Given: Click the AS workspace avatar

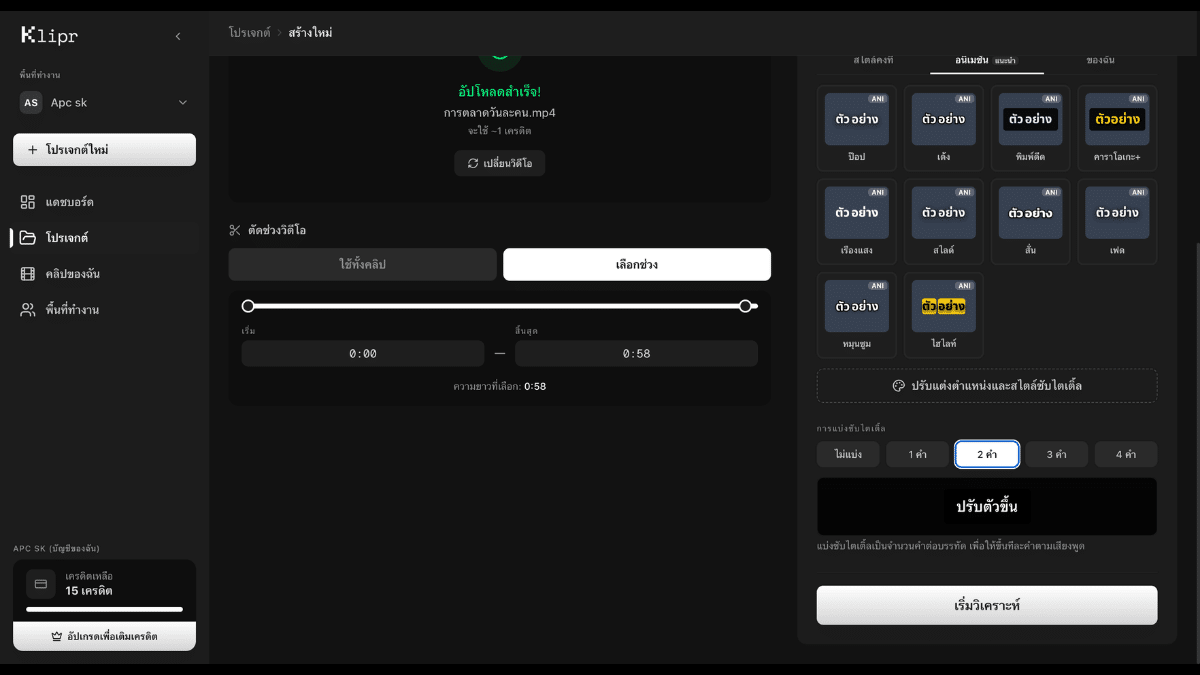Looking at the screenshot, I should [31, 103].
